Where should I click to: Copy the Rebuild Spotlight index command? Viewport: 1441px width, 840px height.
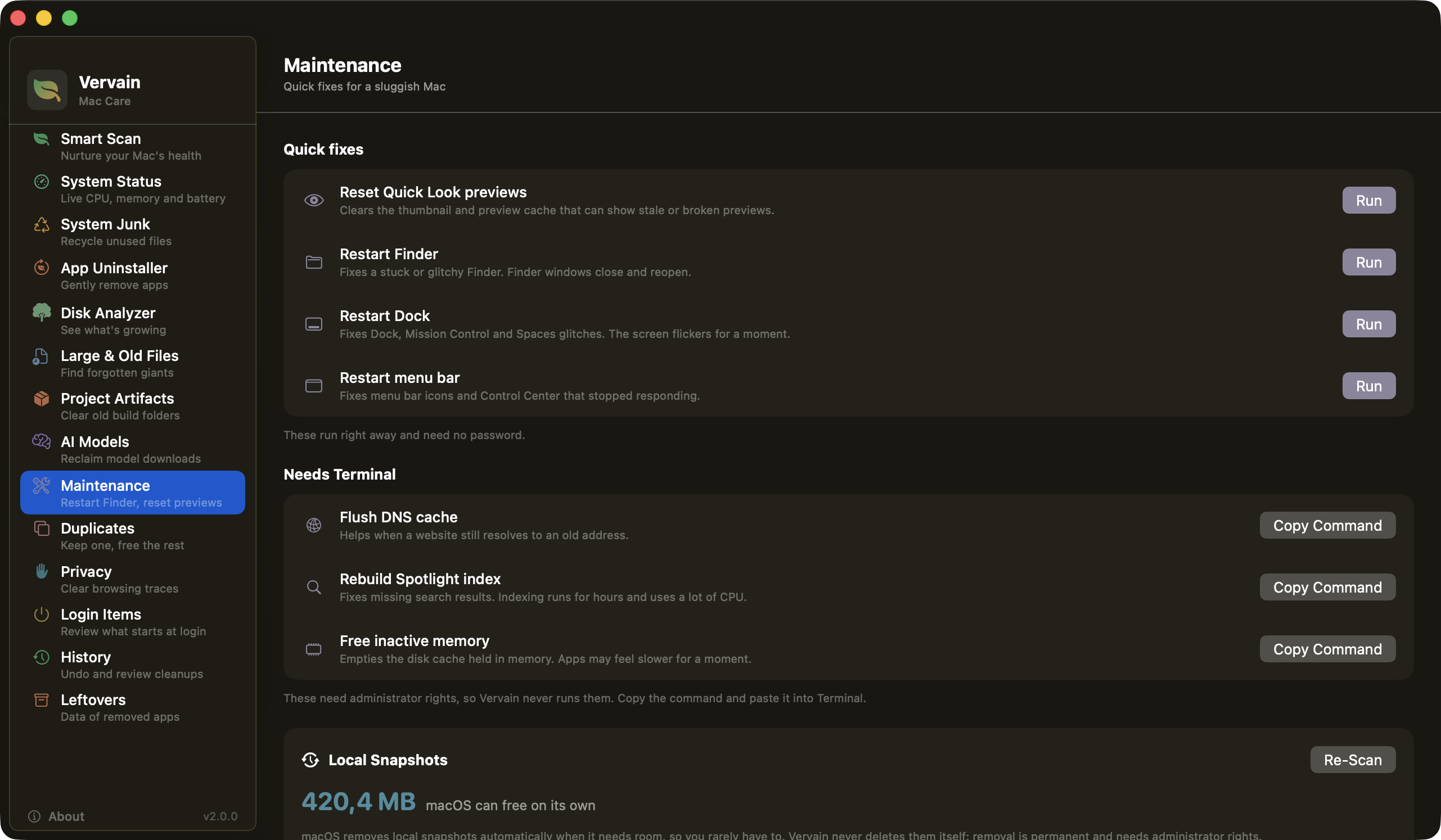[1328, 587]
